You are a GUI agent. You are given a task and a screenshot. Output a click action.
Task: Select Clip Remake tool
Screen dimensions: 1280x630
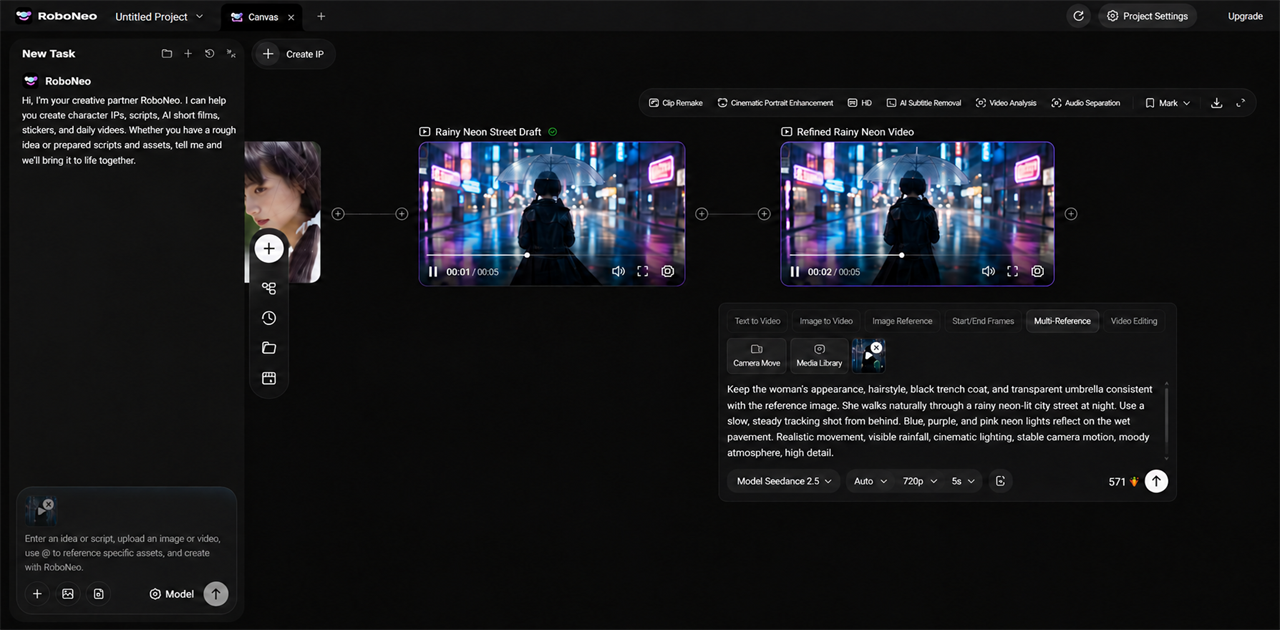click(x=675, y=103)
